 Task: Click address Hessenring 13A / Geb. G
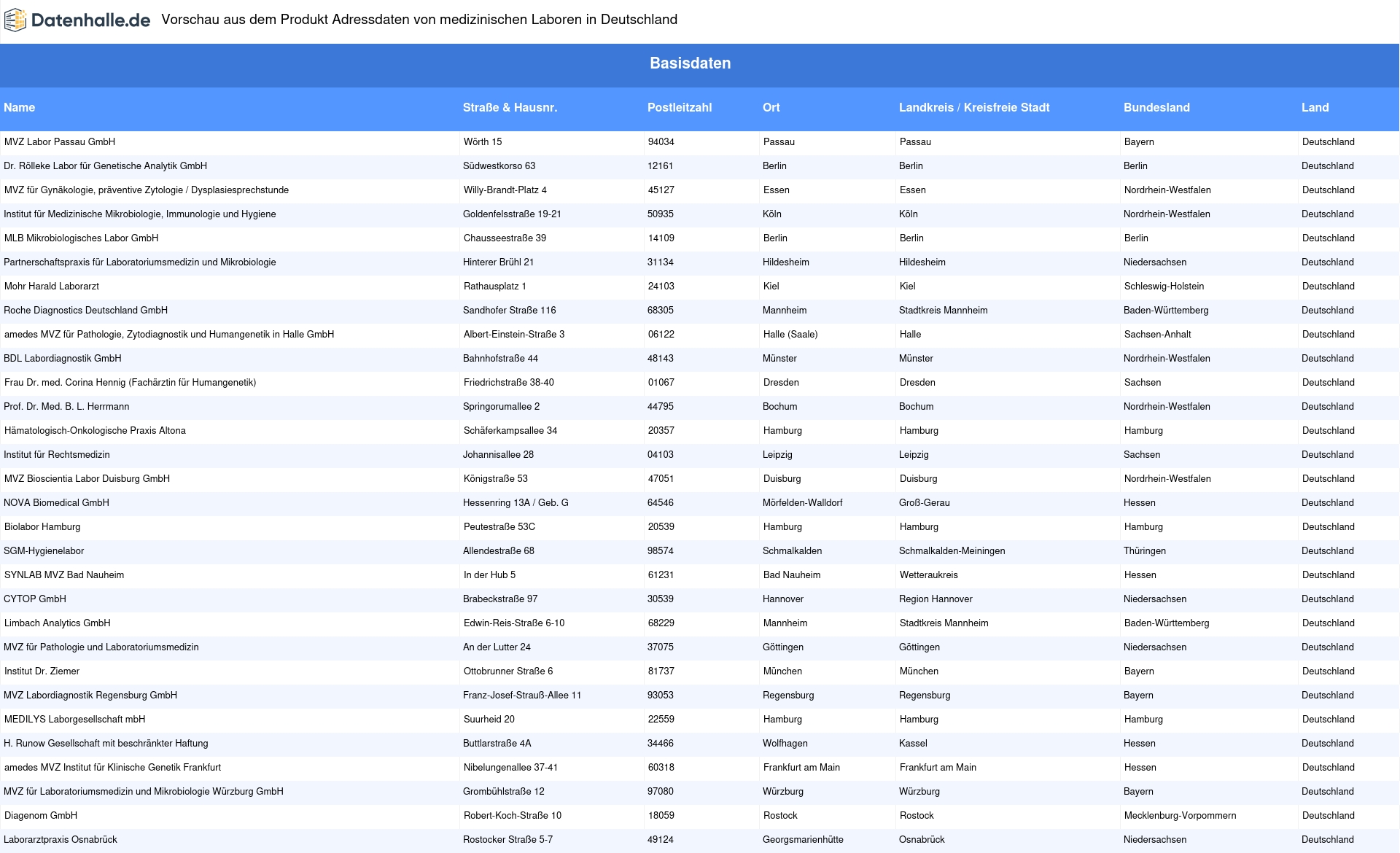coord(516,503)
